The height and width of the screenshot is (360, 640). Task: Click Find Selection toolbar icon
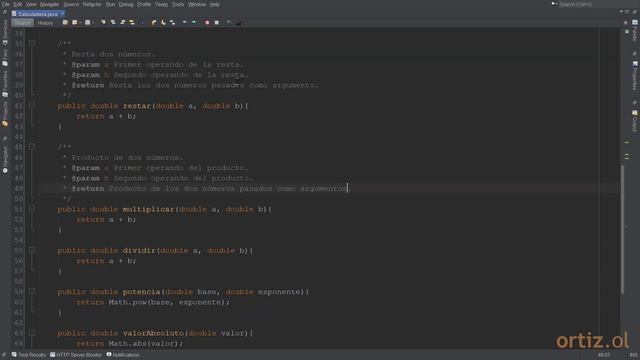point(103,22)
